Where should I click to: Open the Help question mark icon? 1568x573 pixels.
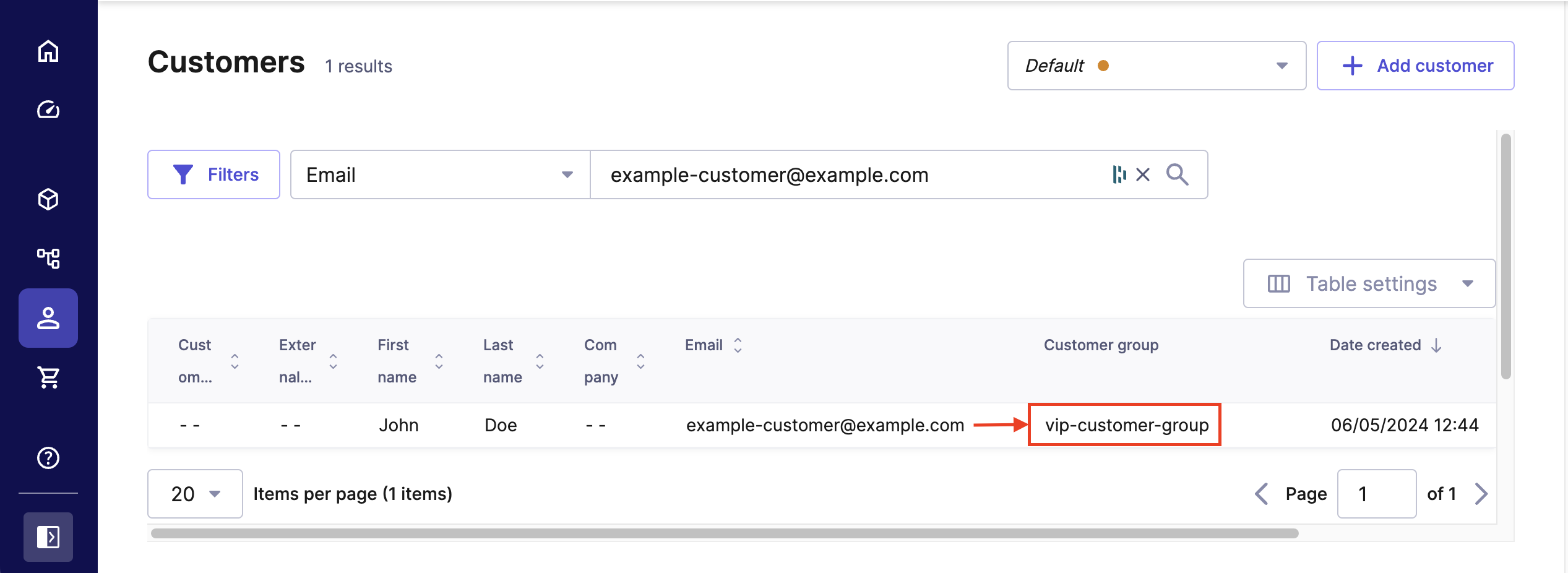[48, 458]
